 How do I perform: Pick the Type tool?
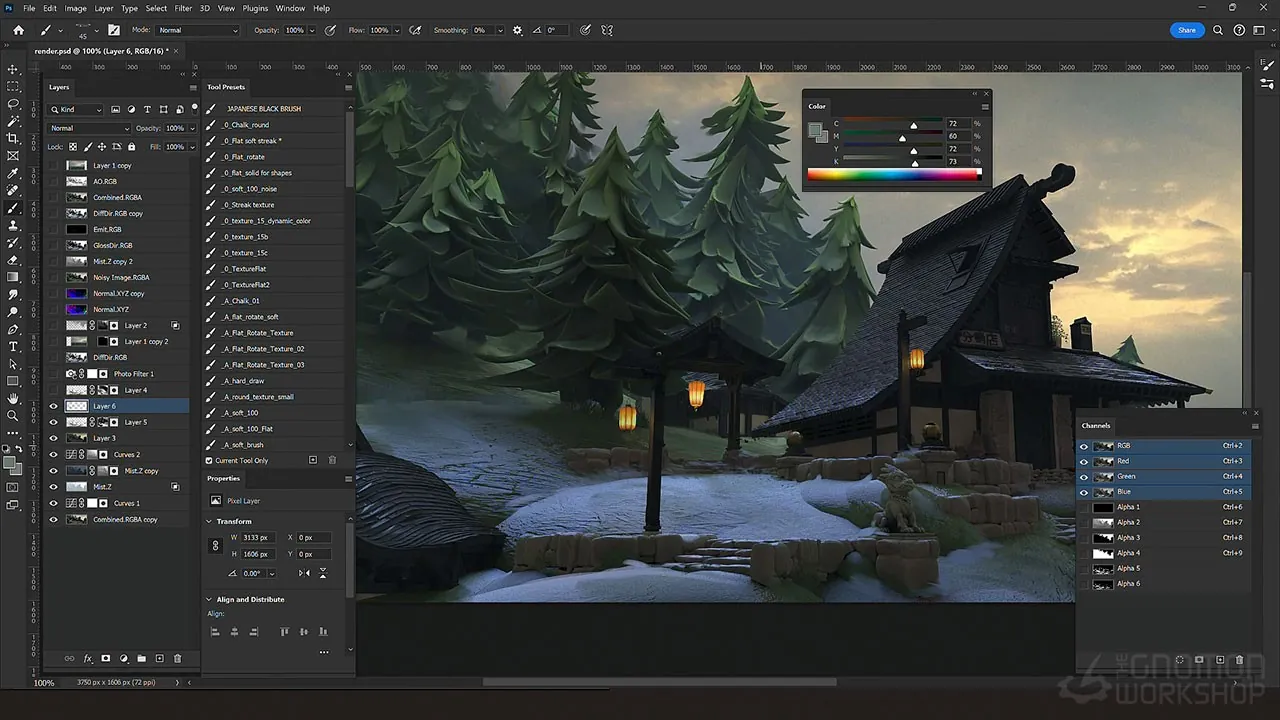(13, 346)
